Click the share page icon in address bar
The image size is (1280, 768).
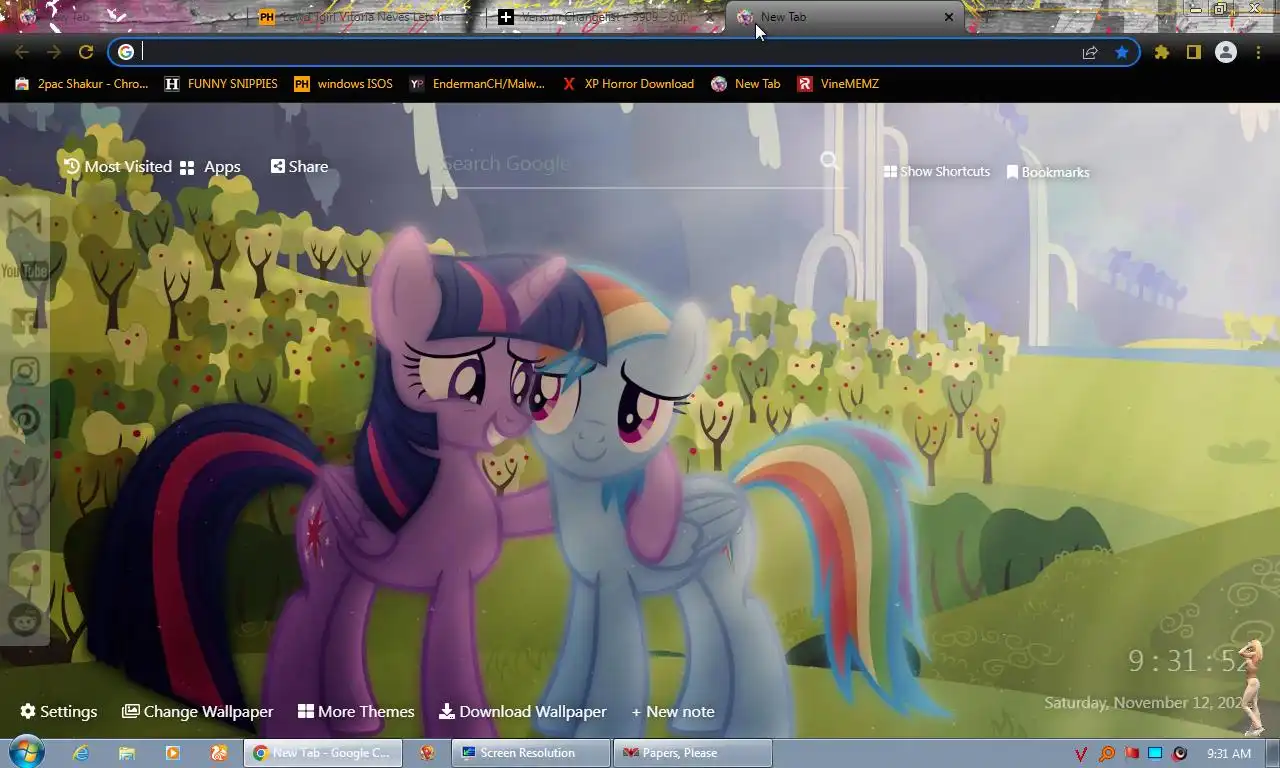click(1090, 52)
